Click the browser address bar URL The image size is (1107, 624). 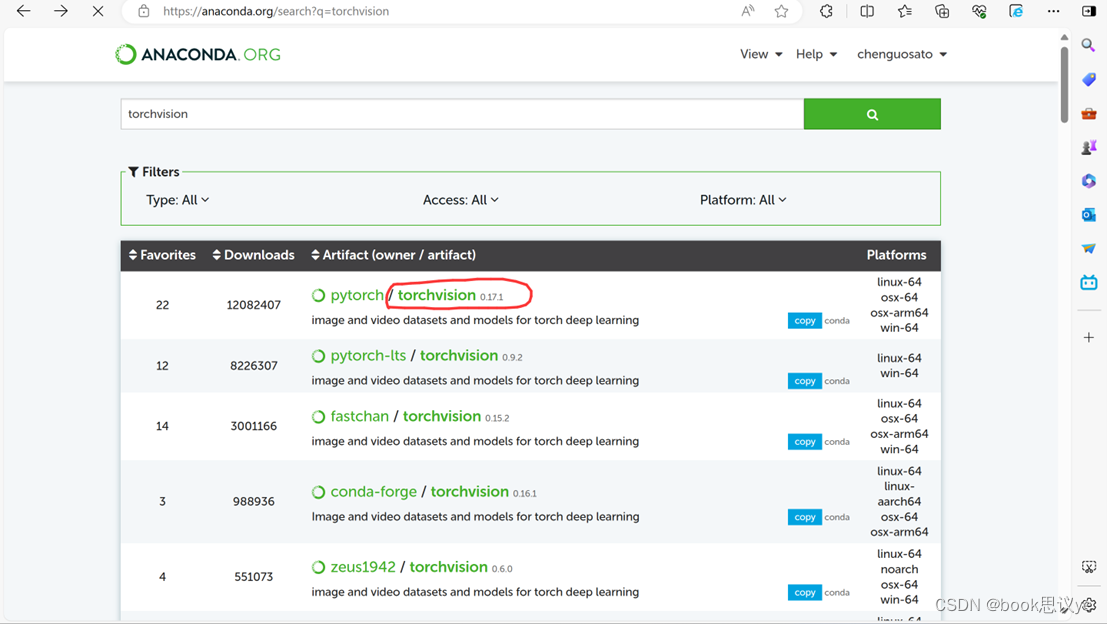click(x=276, y=11)
